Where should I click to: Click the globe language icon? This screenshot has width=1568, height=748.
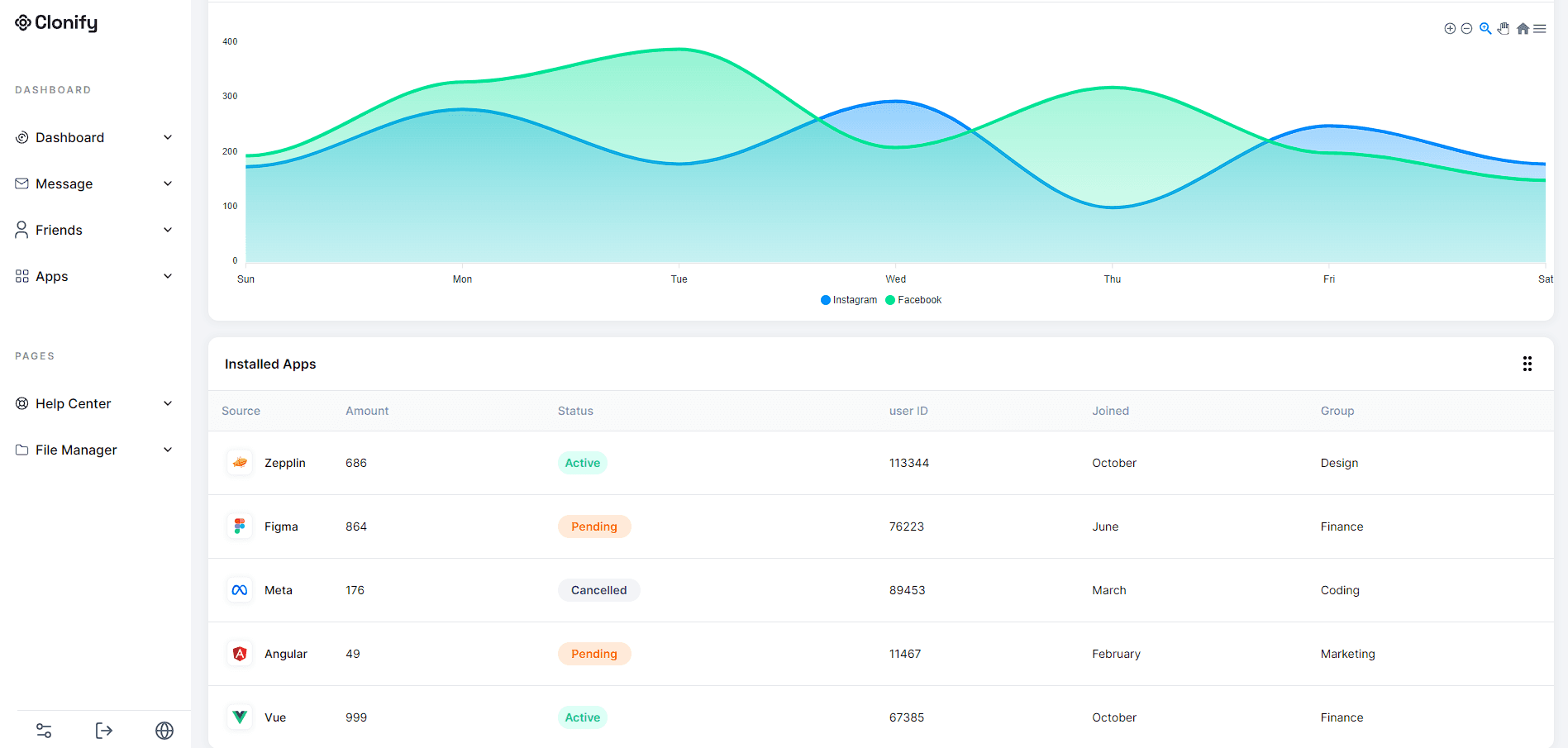point(164,731)
